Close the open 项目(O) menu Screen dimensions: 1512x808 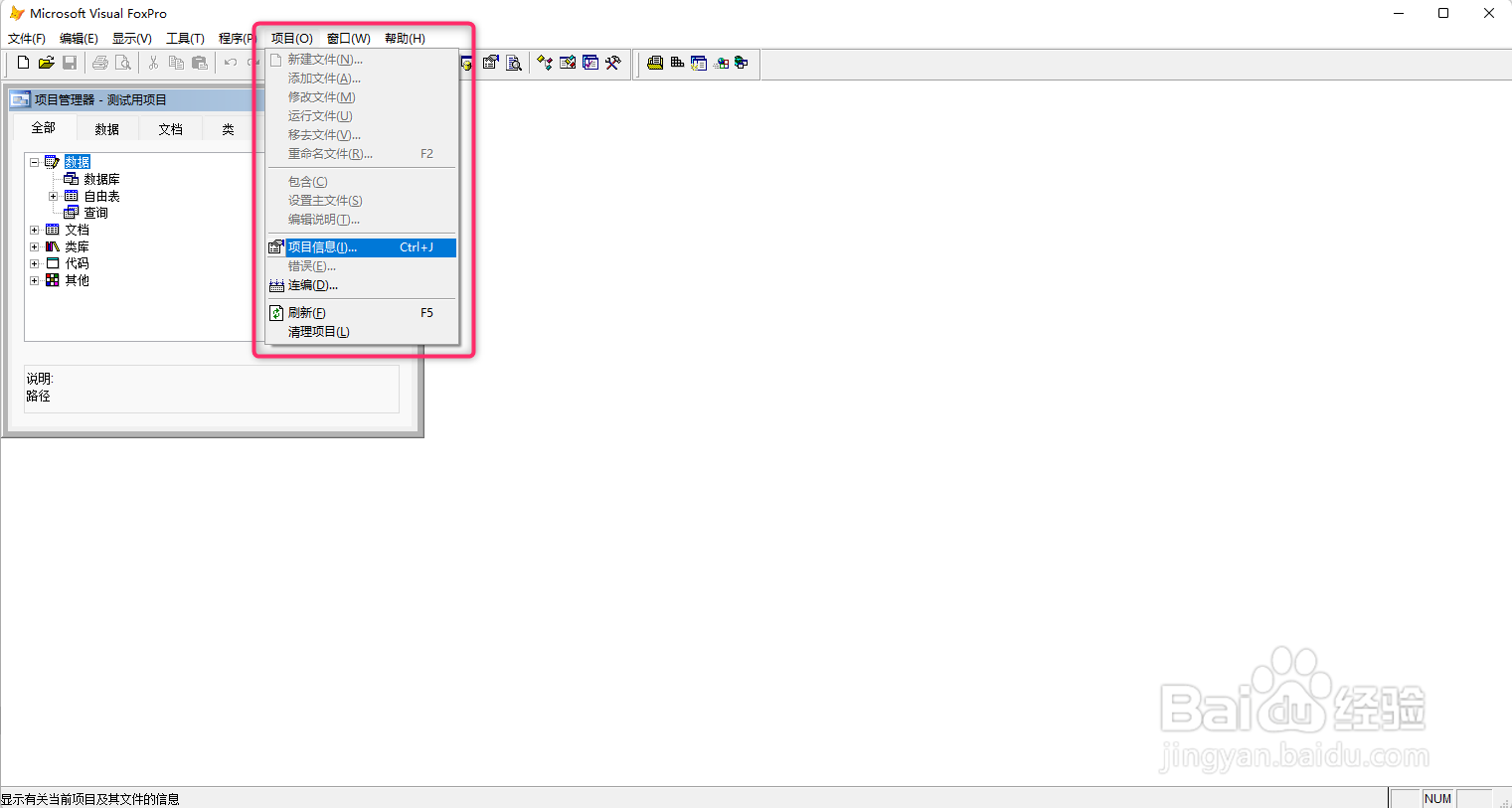[x=292, y=38]
